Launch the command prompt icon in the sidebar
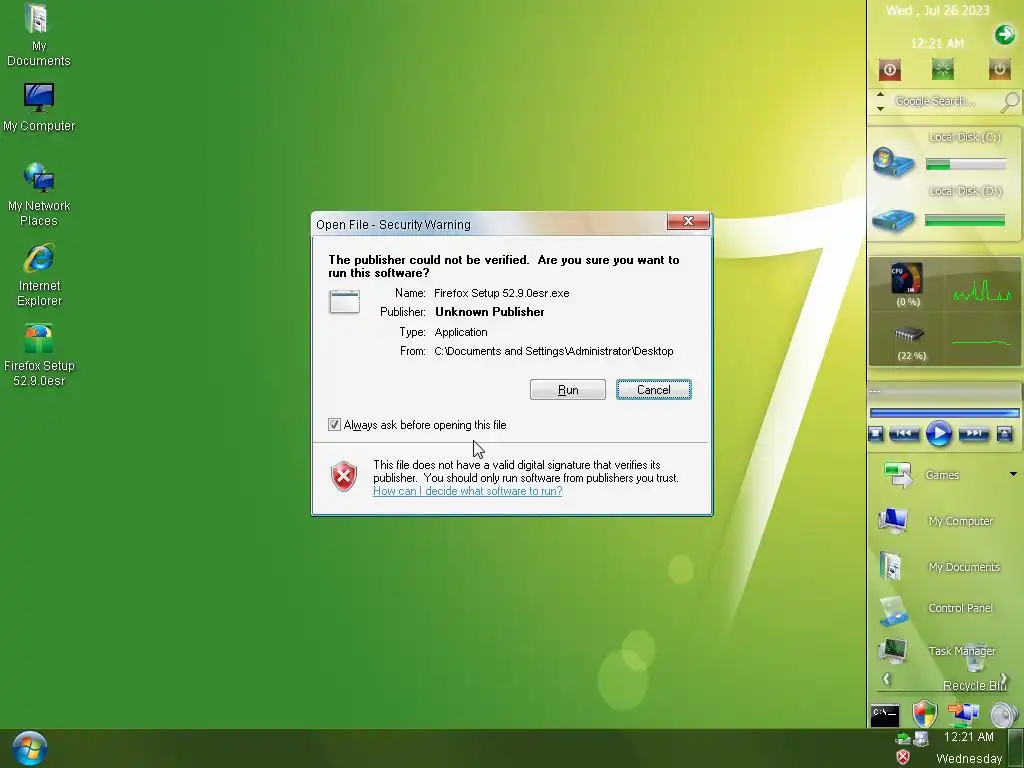 pyautogui.click(x=885, y=715)
